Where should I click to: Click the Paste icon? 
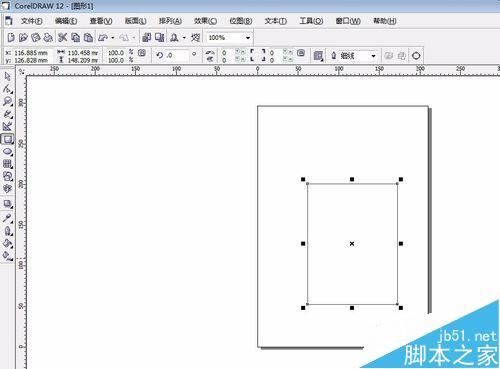[88, 37]
